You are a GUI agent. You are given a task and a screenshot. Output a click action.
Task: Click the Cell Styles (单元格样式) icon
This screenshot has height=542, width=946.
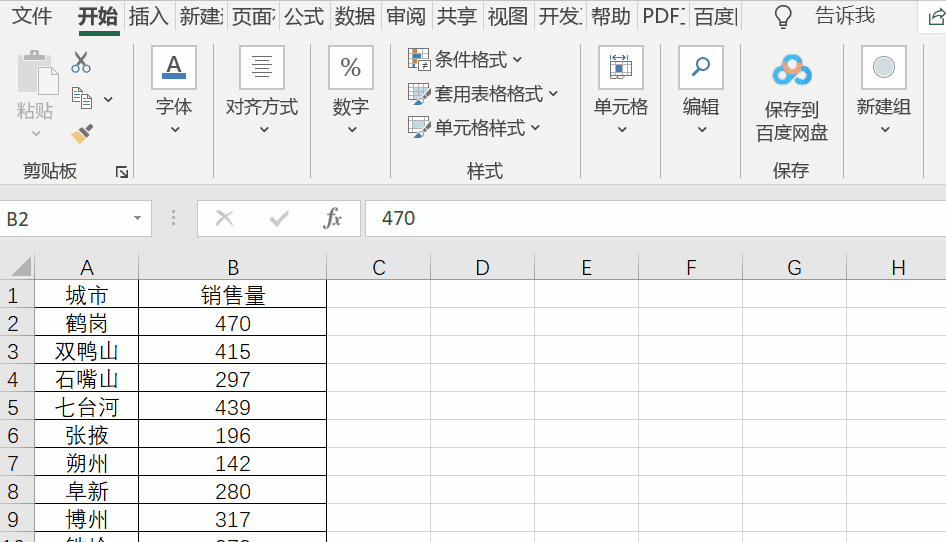[419, 127]
